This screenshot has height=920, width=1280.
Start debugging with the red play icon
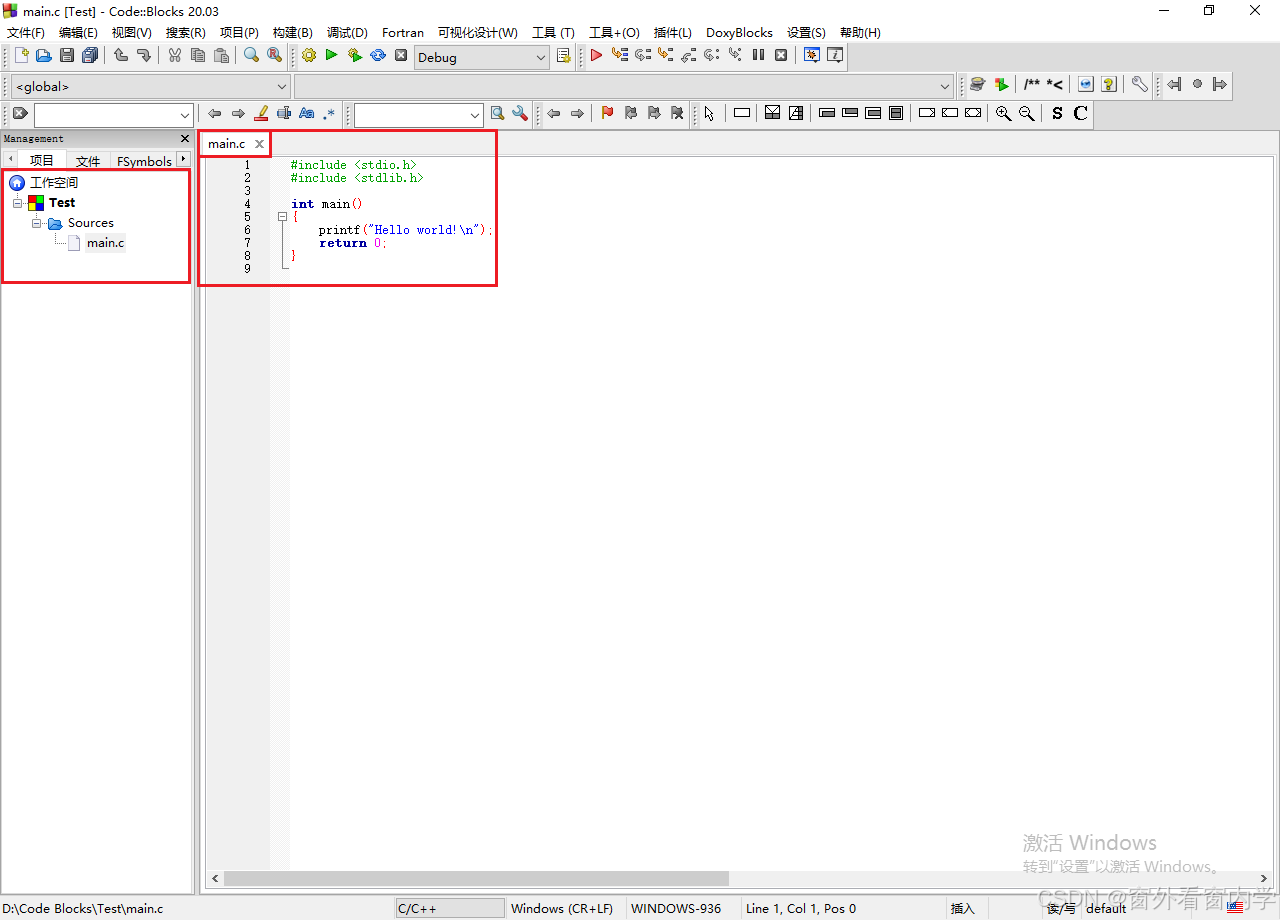(x=597, y=56)
